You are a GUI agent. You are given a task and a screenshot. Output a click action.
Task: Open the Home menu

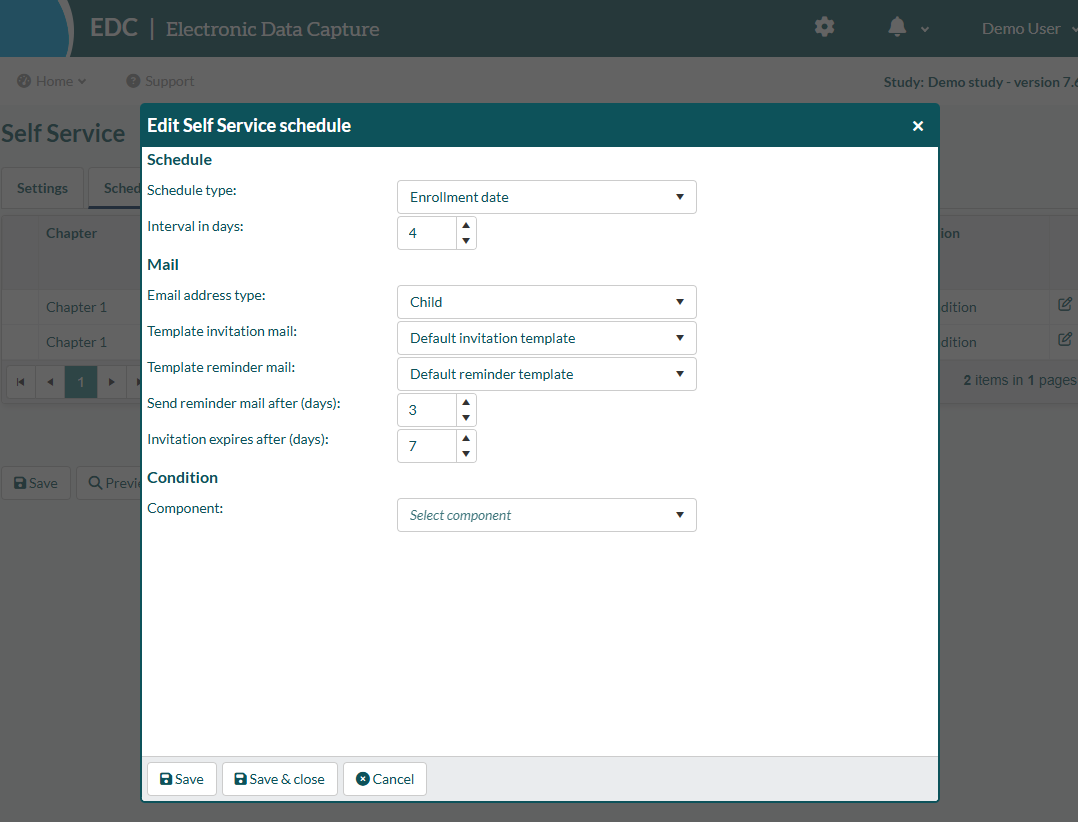(x=52, y=81)
